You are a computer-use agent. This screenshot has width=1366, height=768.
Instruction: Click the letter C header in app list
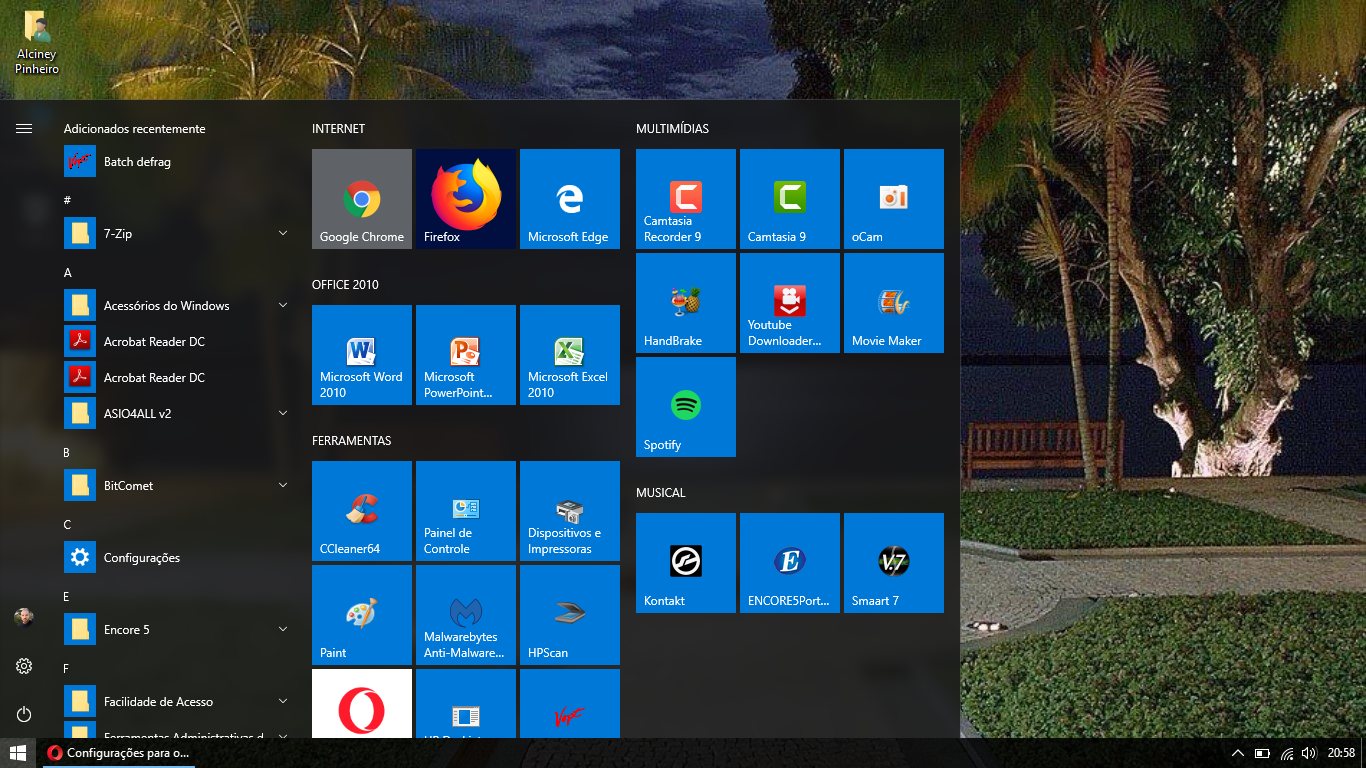67,525
